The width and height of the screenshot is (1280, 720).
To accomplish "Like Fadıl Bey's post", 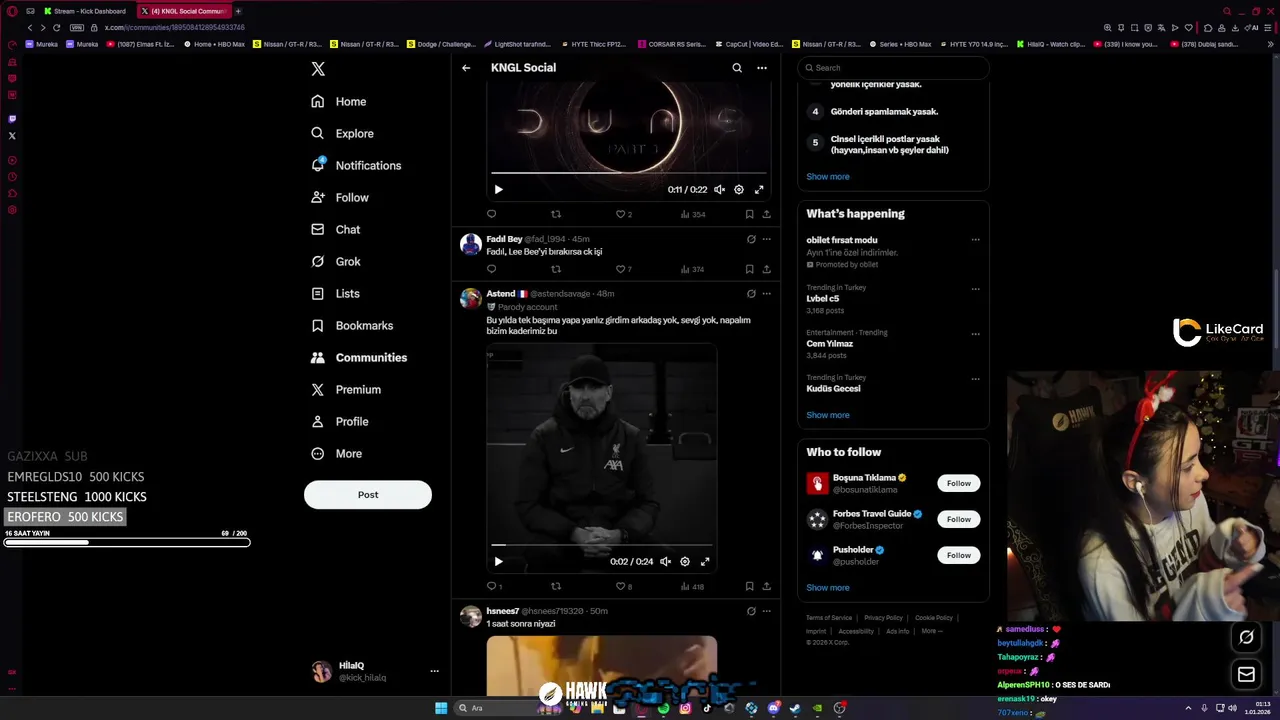I will [x=623, y=269].
